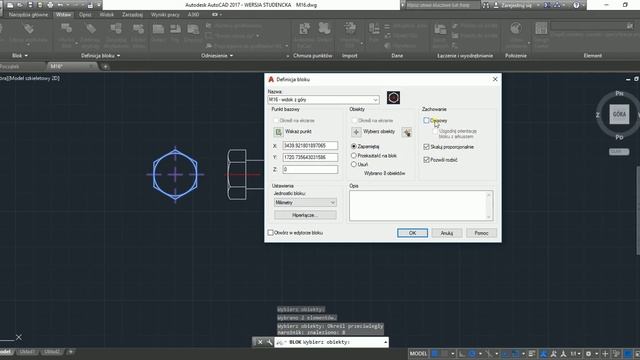Click the Przytnij clip icon in Odniesienie
This screenshot has width=640, height=360.
pyautogui.click(x=176, y=29)
